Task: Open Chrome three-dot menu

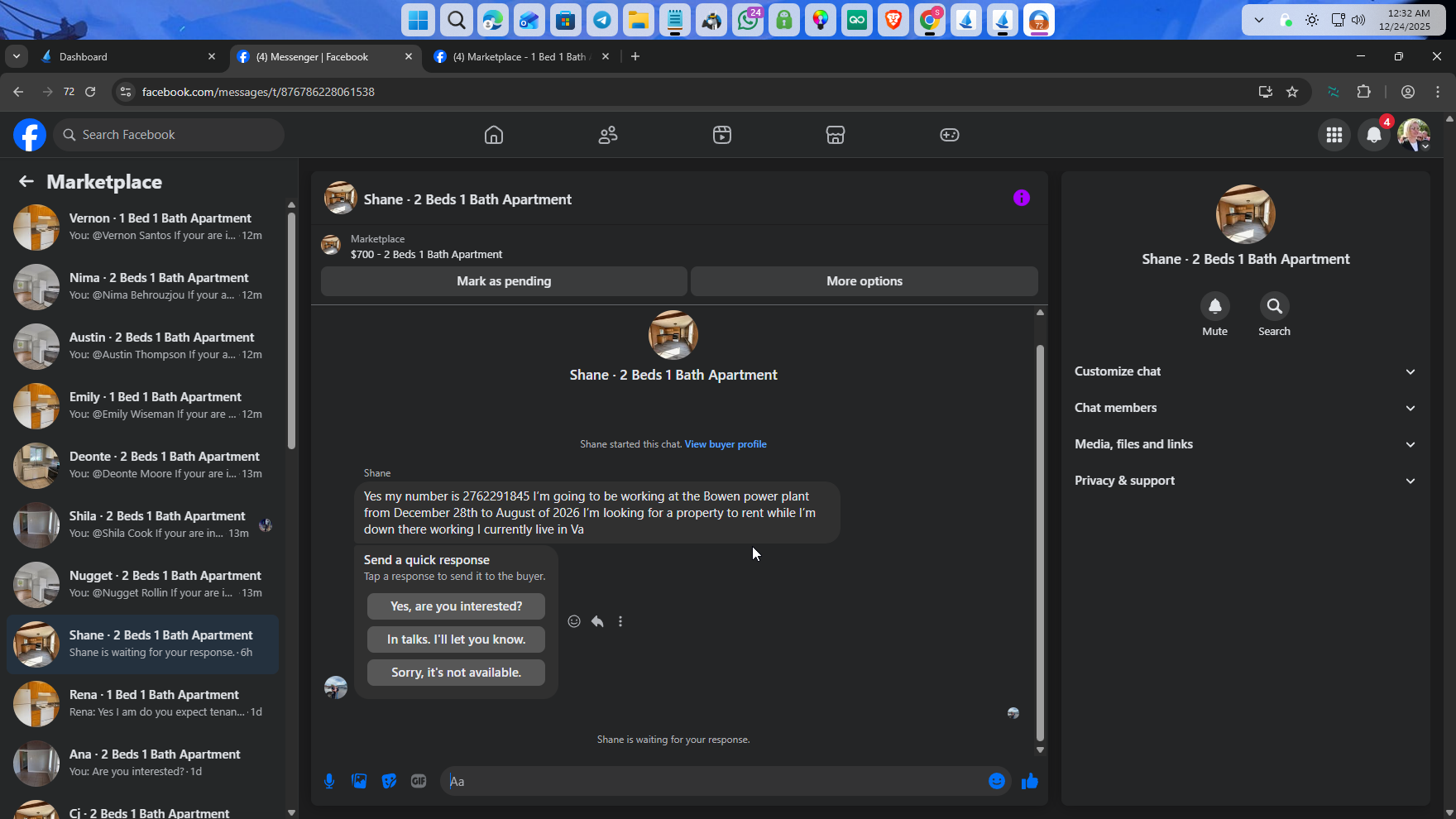Action: (1438, 92)
